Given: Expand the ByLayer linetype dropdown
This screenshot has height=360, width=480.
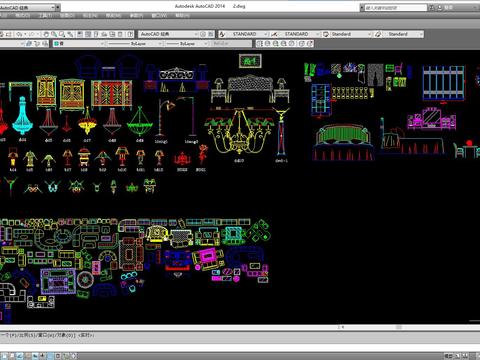Looking at the screenshot, I should click(x=135, y=43).
